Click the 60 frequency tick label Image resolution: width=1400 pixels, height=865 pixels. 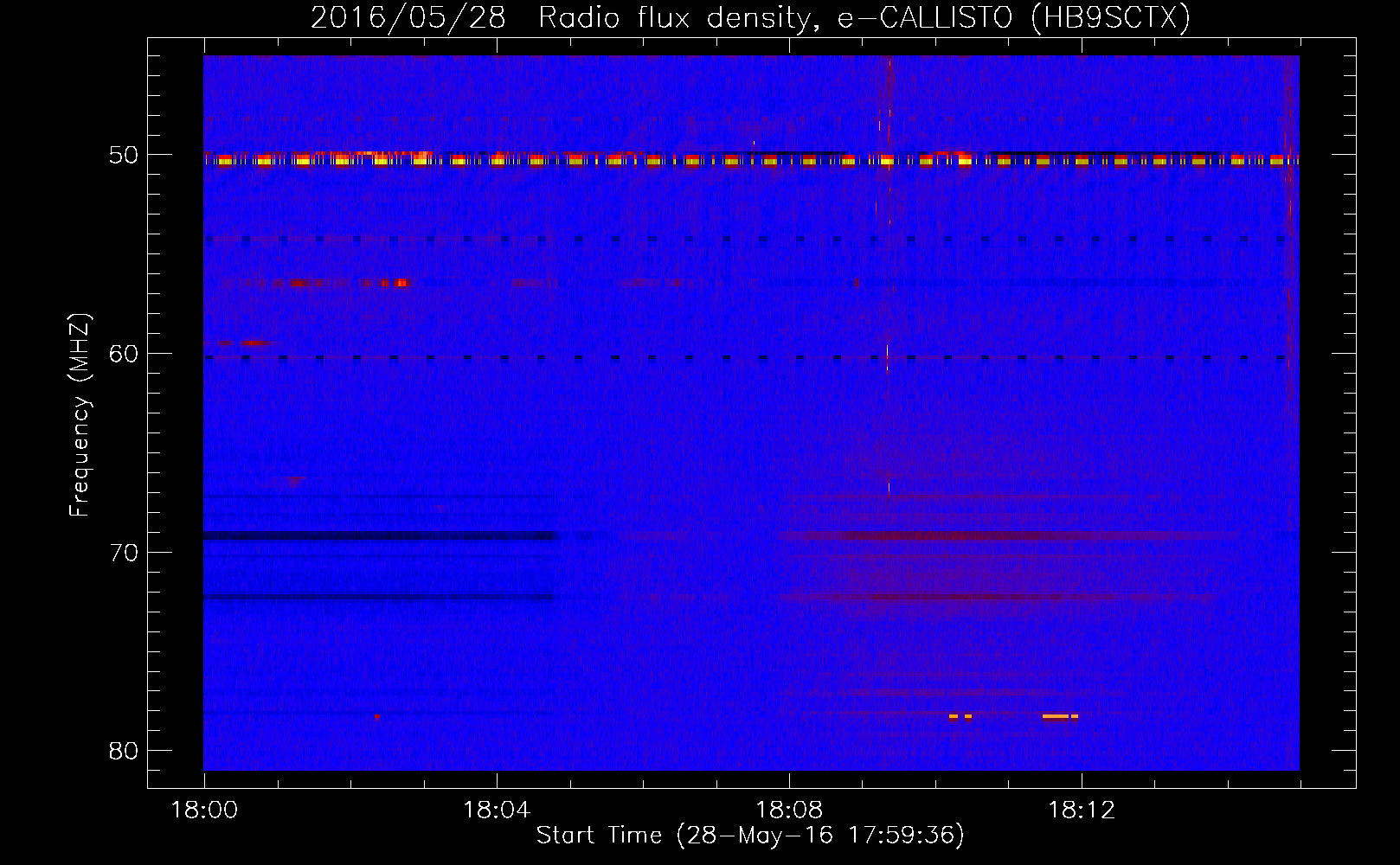tap(124, 353)
